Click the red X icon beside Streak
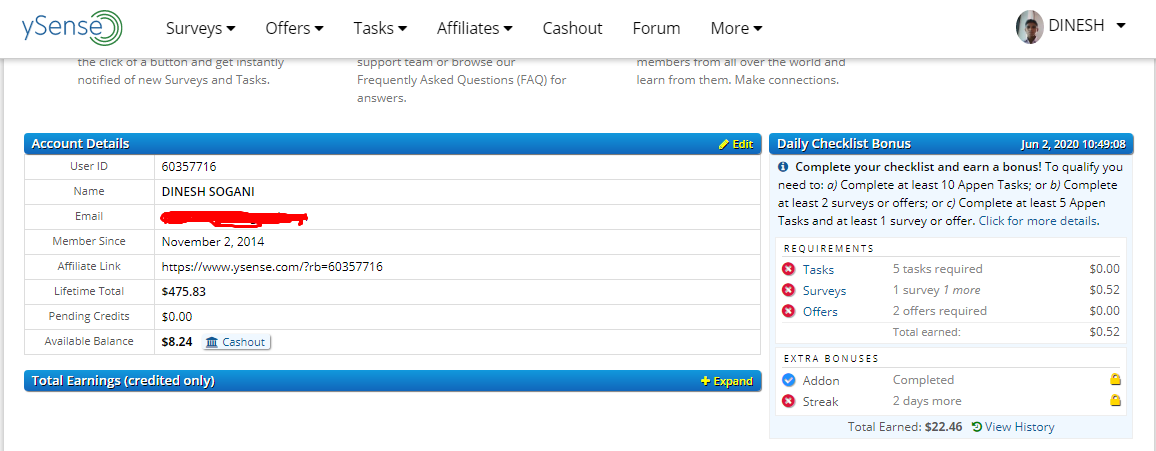Viewport: 1156px width, 451px height. [788, 402]
